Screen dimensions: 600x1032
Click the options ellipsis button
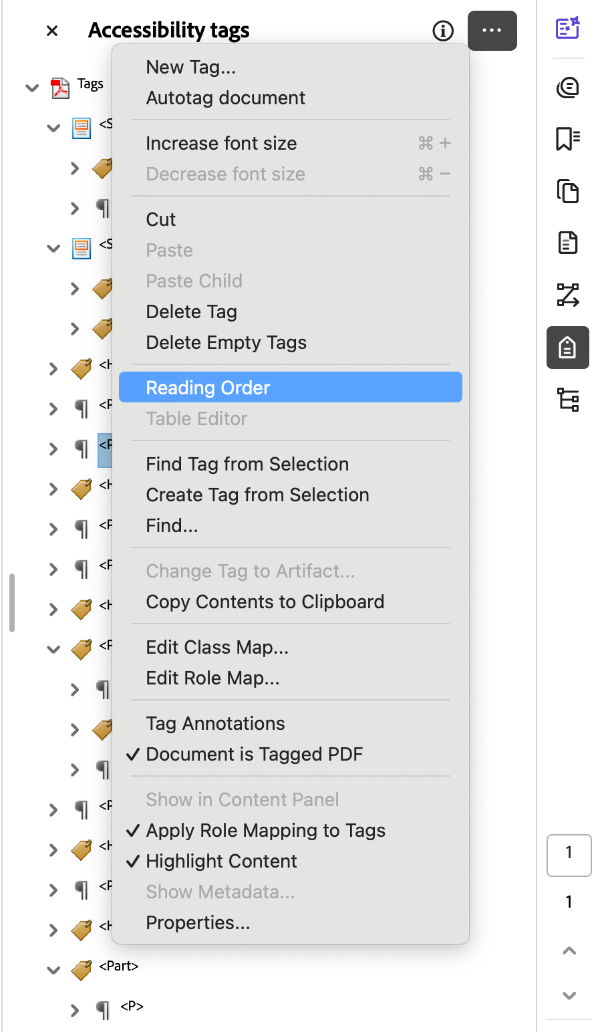click(x=492, y=31)
